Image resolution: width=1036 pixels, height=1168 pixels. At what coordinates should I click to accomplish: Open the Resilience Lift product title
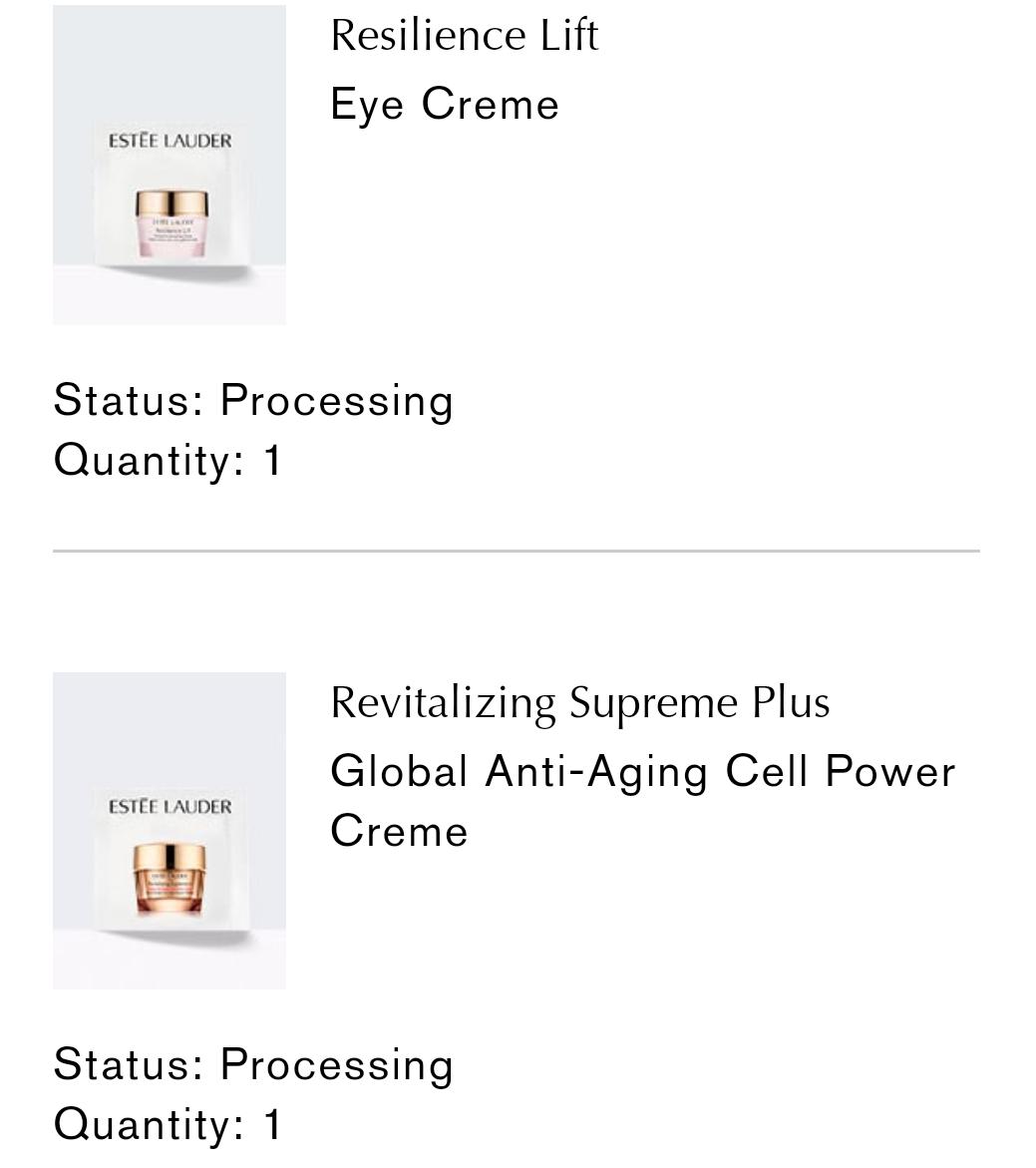tap(464, 36)
